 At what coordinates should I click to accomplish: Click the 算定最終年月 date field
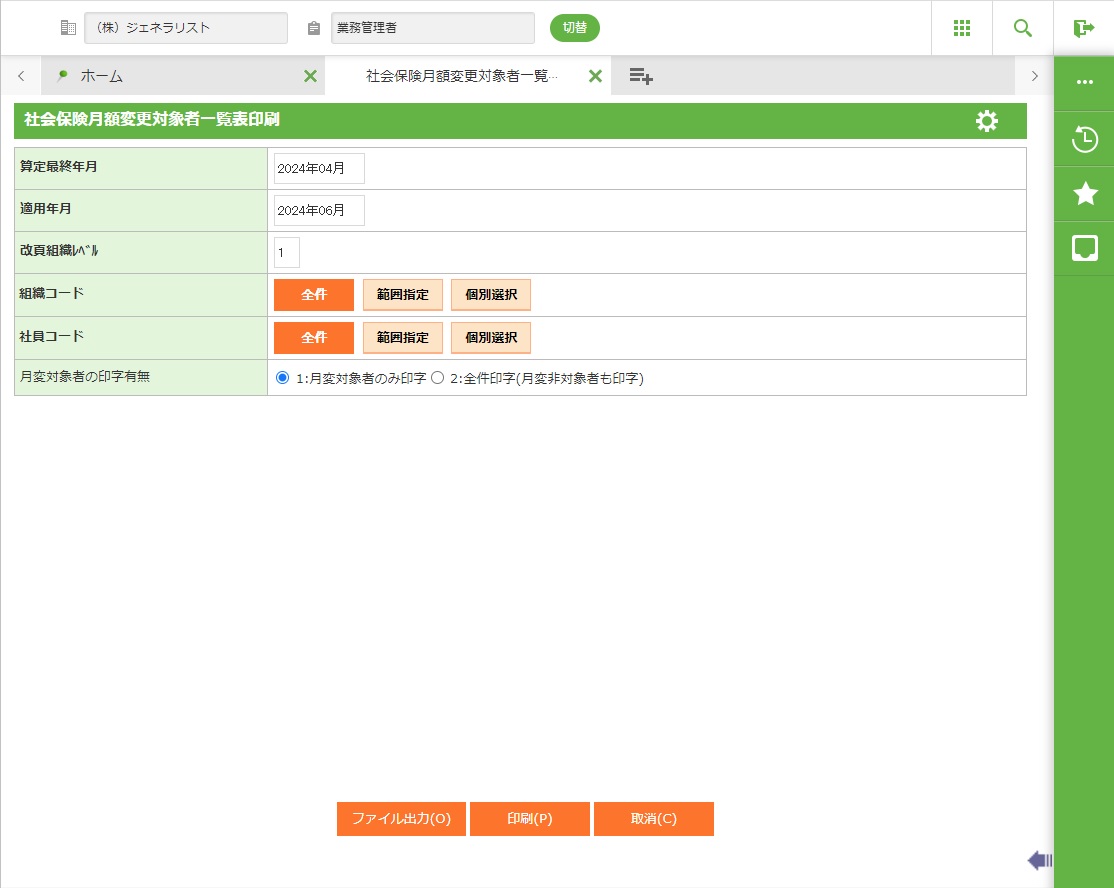[319, 168]
